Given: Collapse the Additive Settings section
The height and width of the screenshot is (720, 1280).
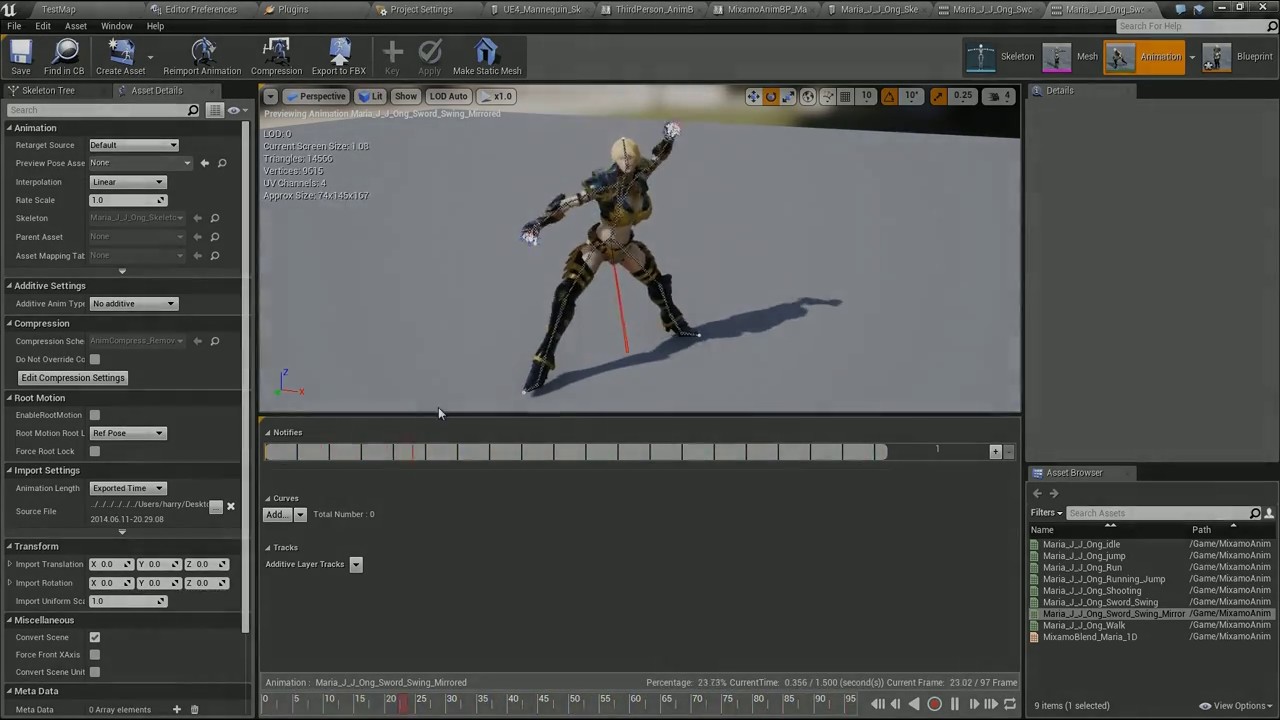Looking at the screenshot, I should pos(10,286).
